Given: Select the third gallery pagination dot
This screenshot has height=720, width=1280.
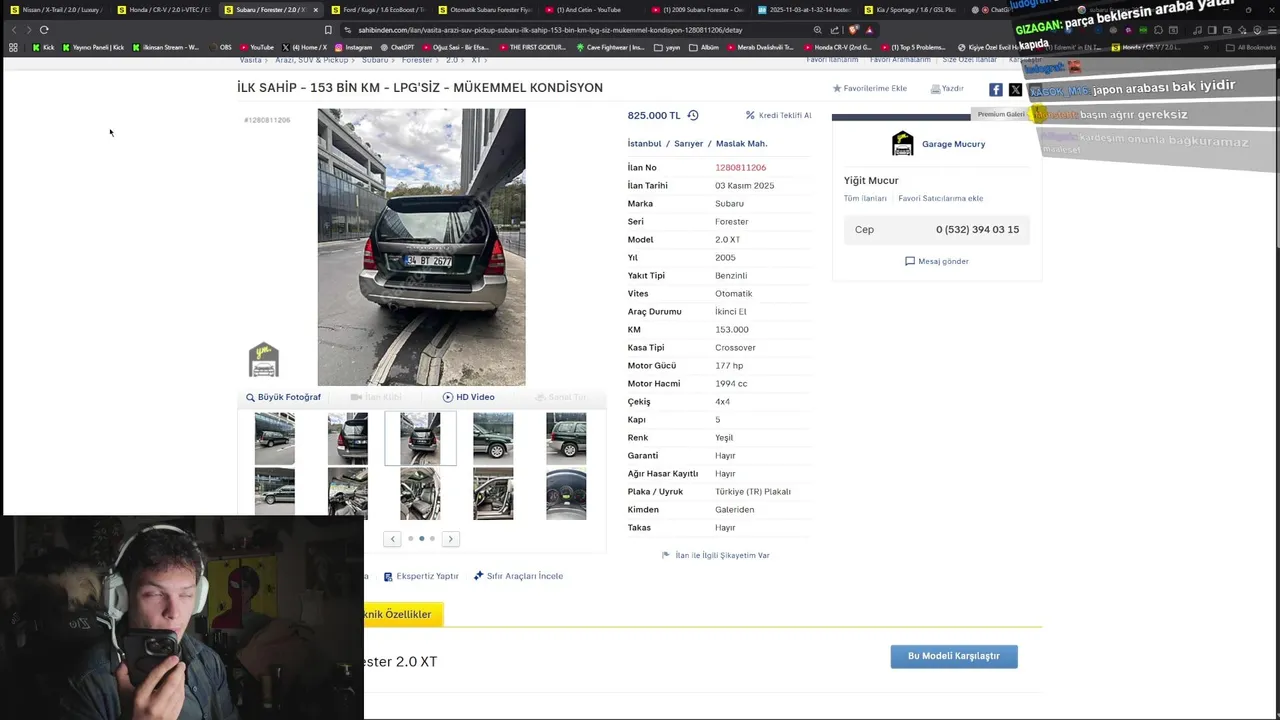Looking at the screenshot, I should 432,539.
